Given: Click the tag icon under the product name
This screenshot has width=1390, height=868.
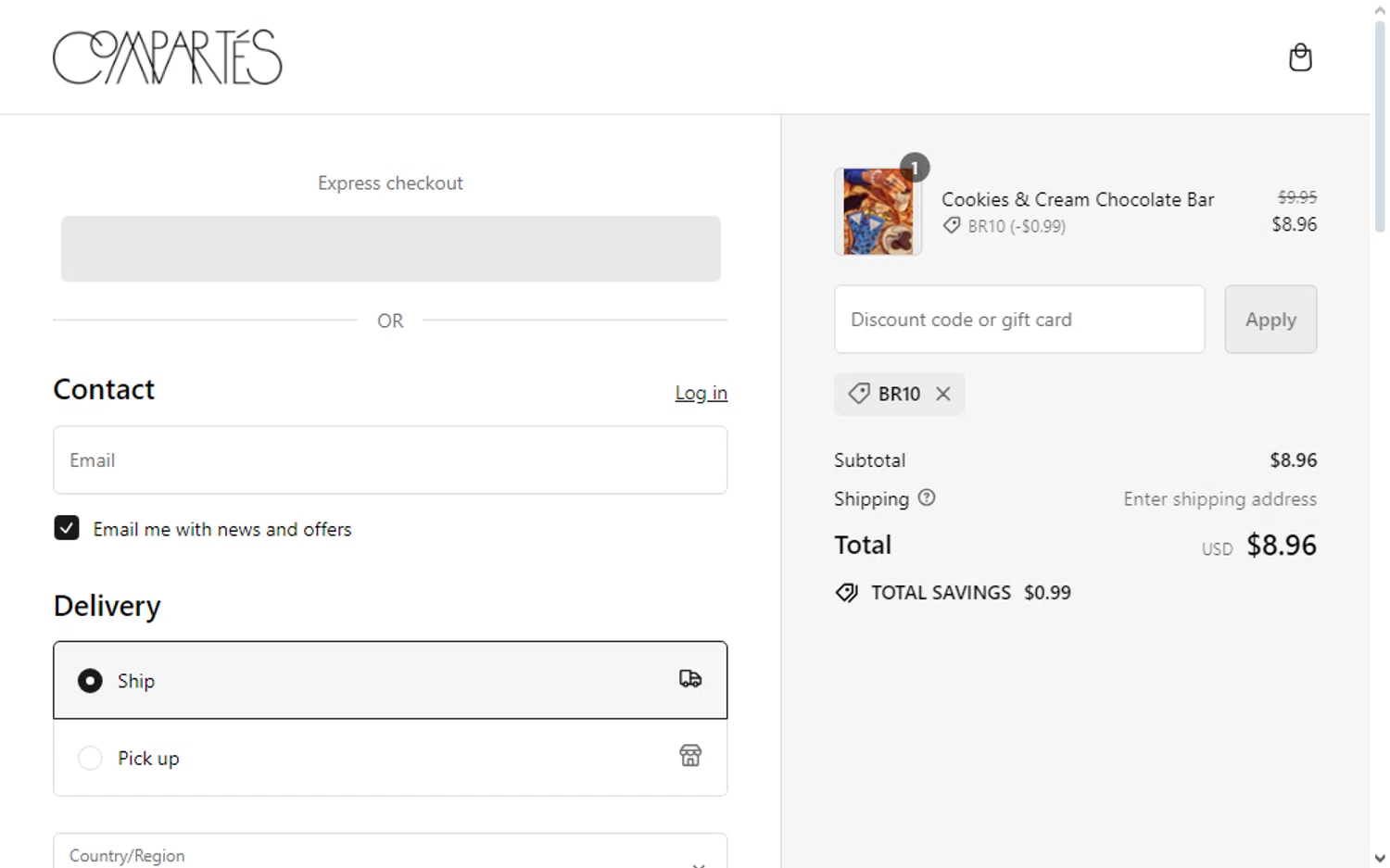Looking at the screenshot, I should coord(952,225).
